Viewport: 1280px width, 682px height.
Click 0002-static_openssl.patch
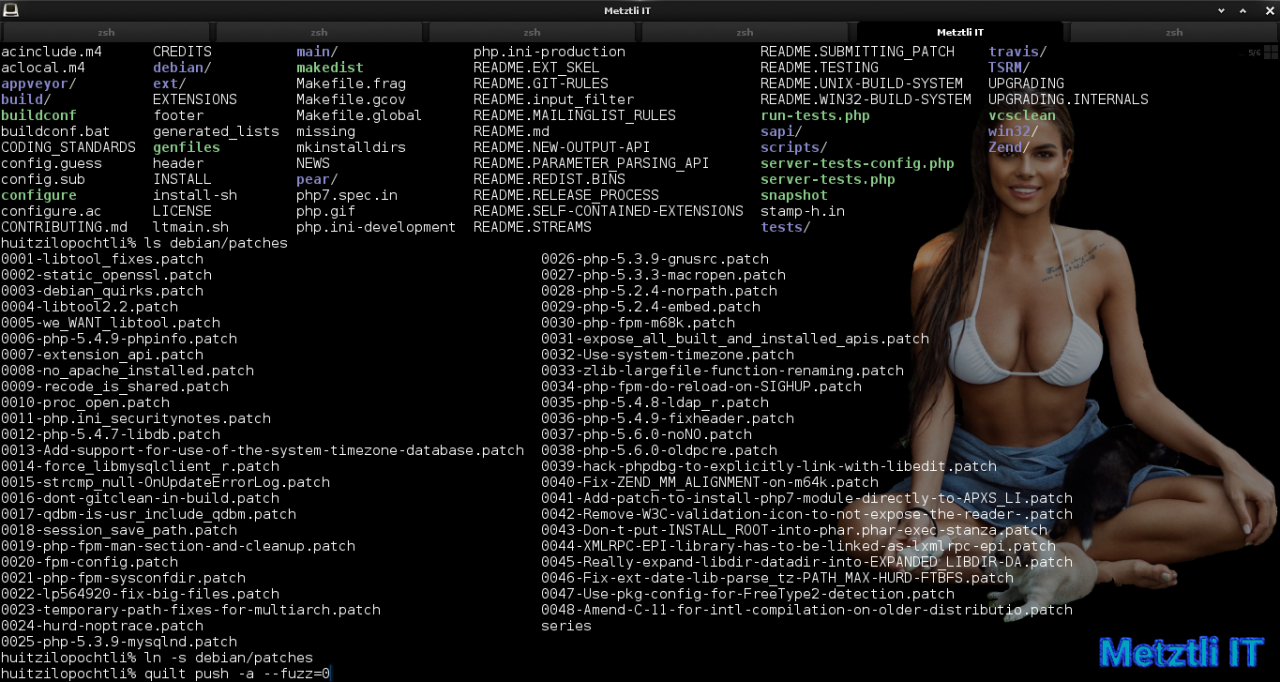click(x=106, y=275)
